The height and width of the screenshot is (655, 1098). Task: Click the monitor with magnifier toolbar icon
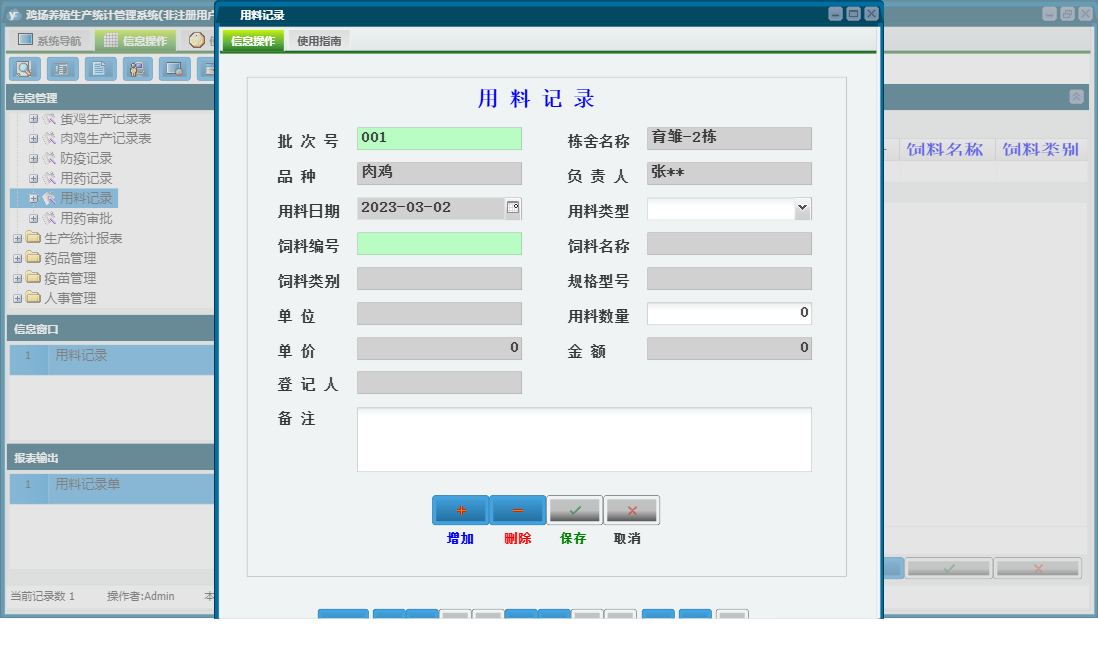coord(174,69)
